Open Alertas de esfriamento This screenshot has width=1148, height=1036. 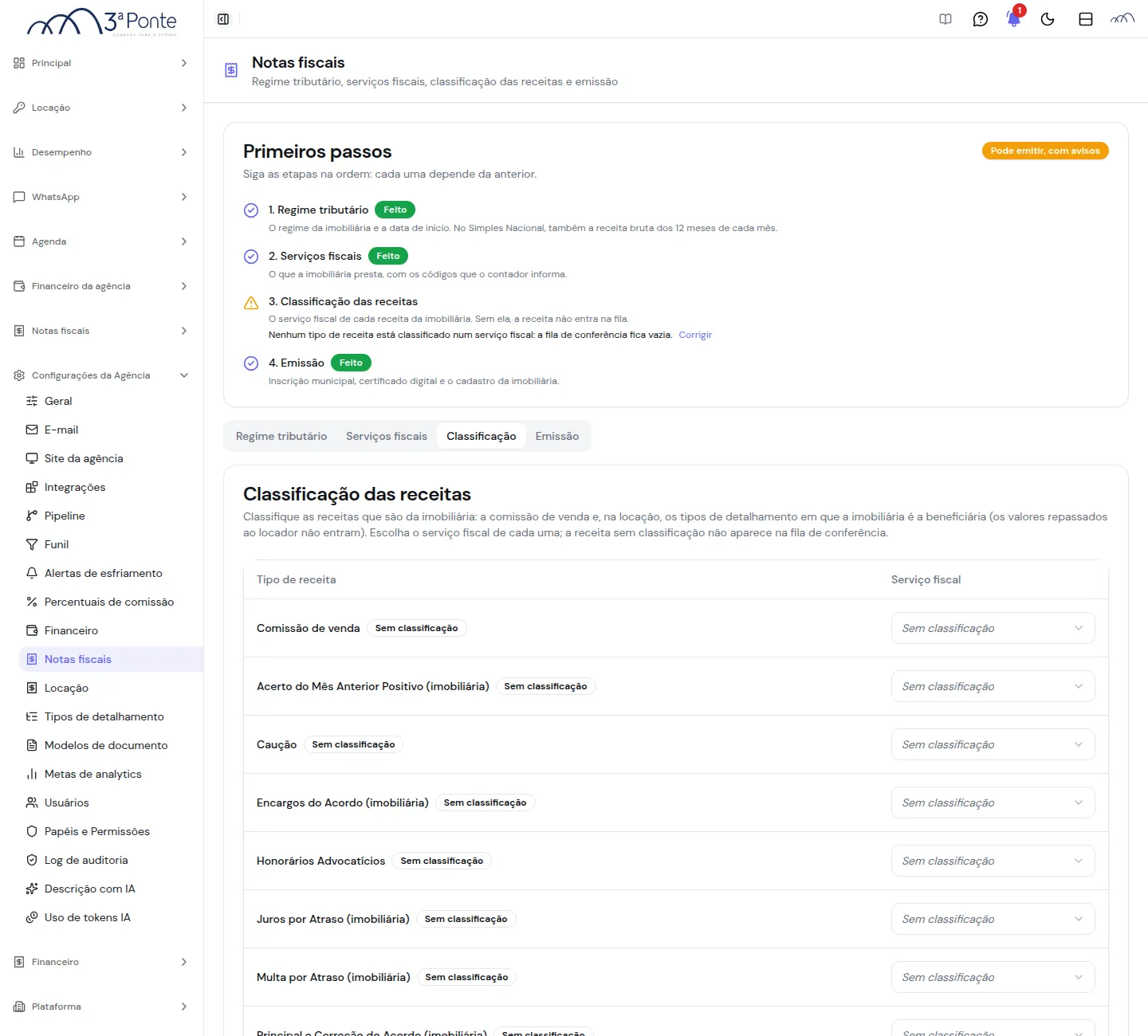(112, 573)
